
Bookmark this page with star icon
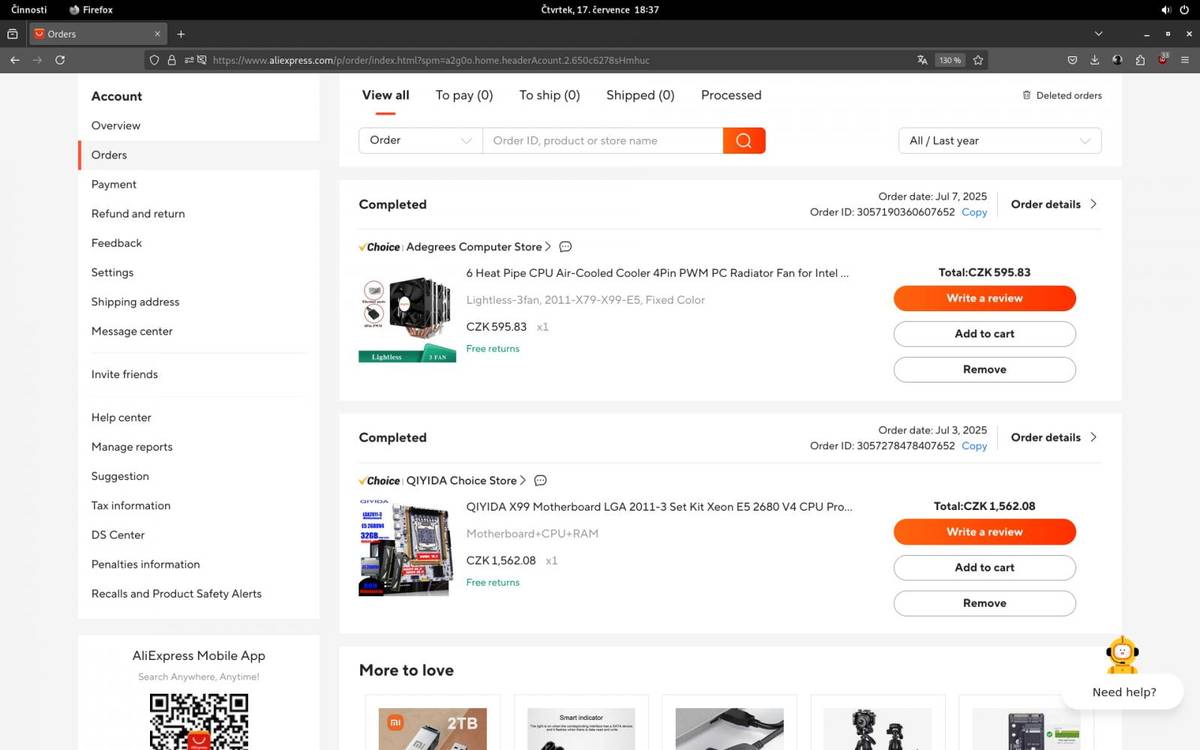978,60
